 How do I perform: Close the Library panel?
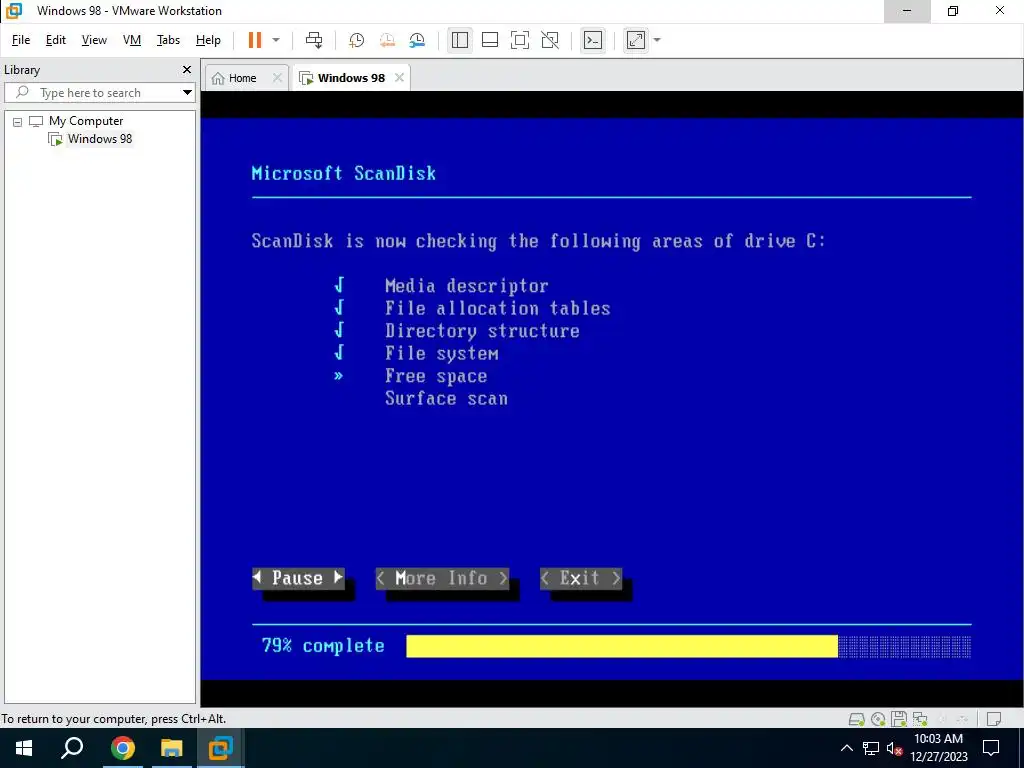(x=187, y=69)
